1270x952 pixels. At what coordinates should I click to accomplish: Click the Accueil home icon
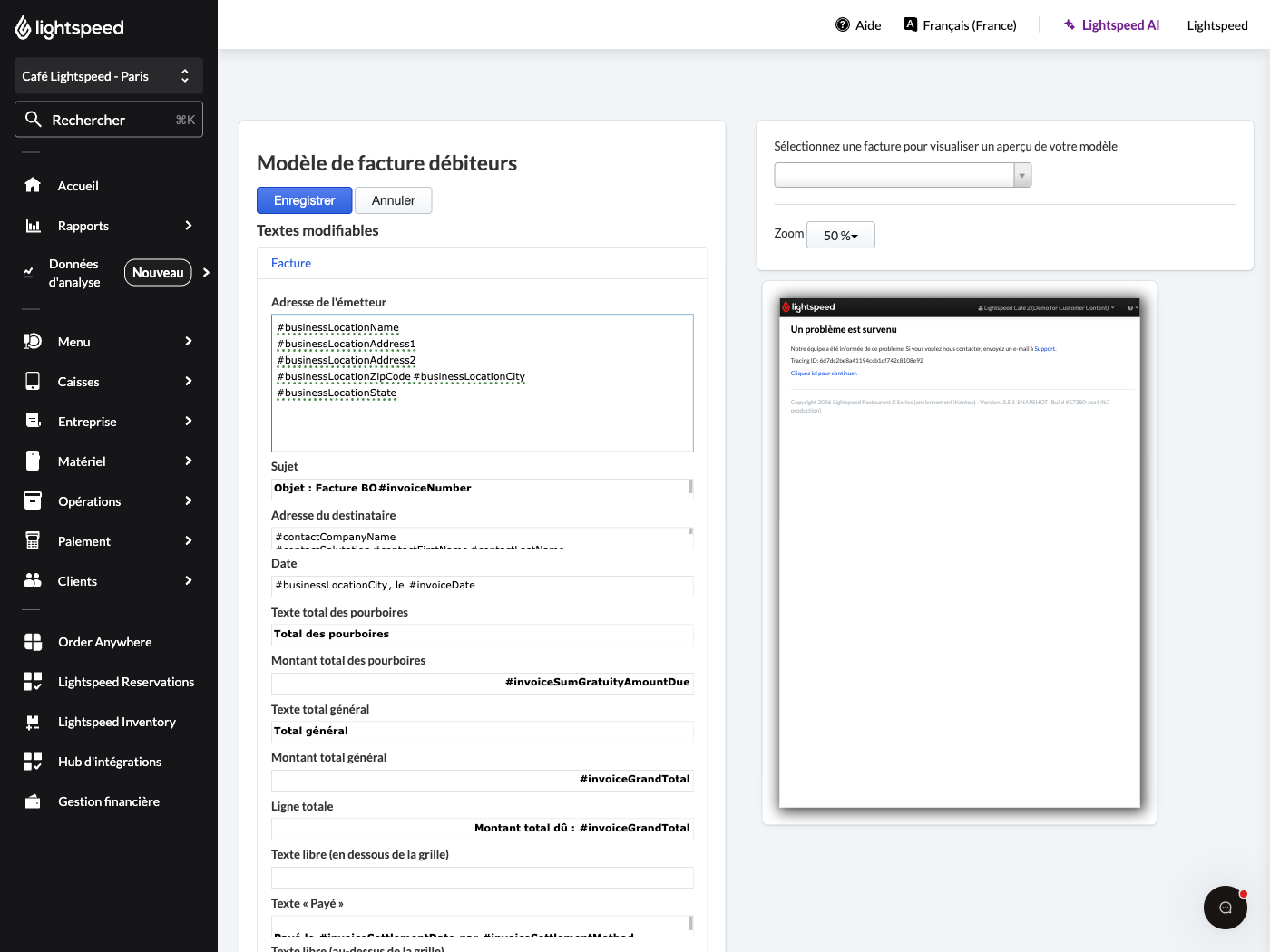(x=33, y=185)
